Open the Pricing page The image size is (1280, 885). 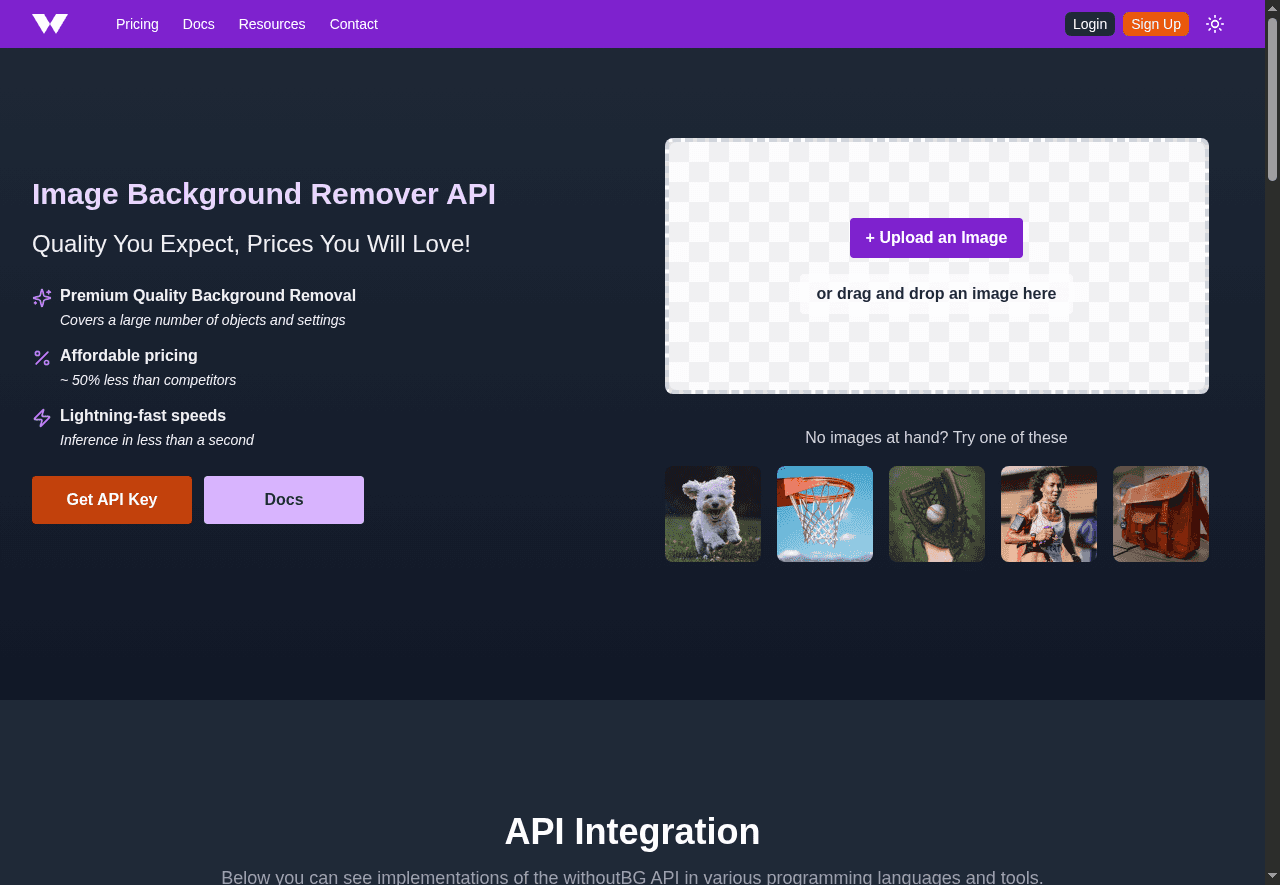136,23
